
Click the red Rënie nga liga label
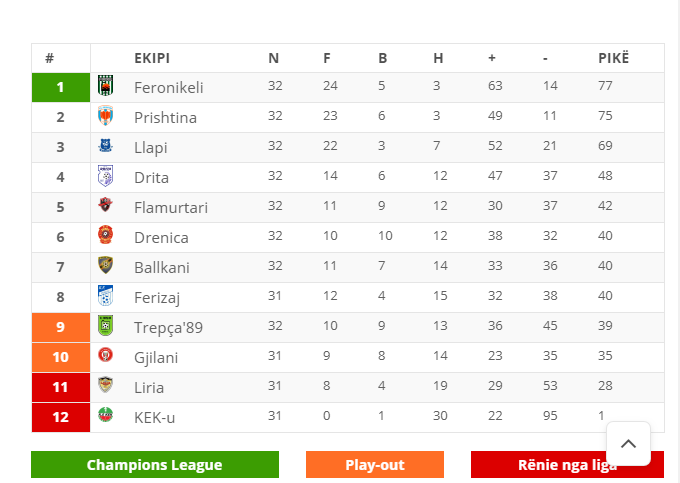click(567, 465)
